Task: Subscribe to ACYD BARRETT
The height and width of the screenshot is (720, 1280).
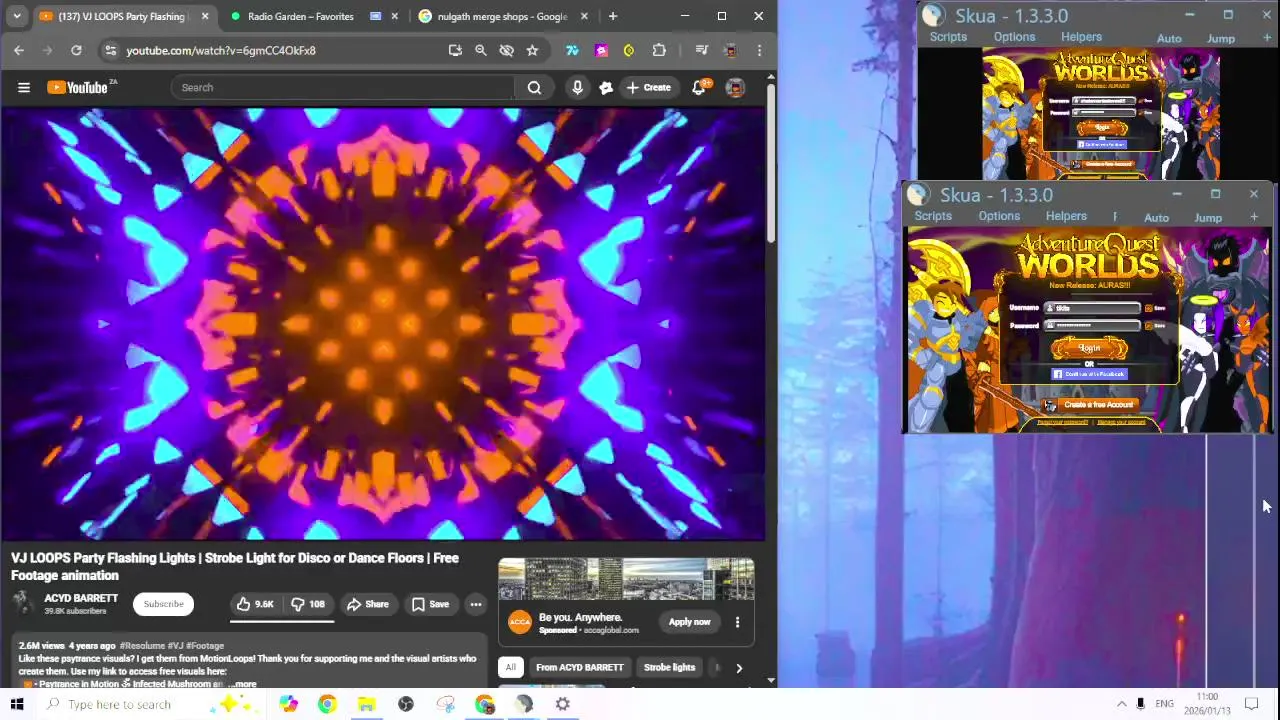Action: [x=163, y=604]
